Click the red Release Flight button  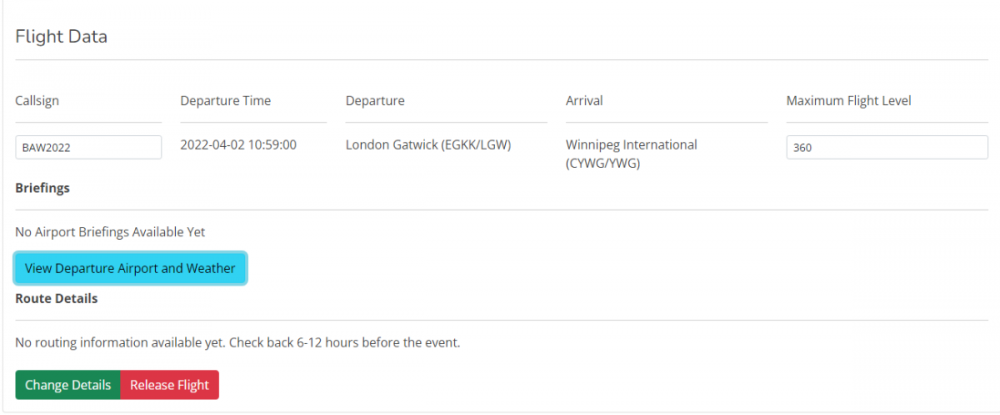[x=169, y=385]
